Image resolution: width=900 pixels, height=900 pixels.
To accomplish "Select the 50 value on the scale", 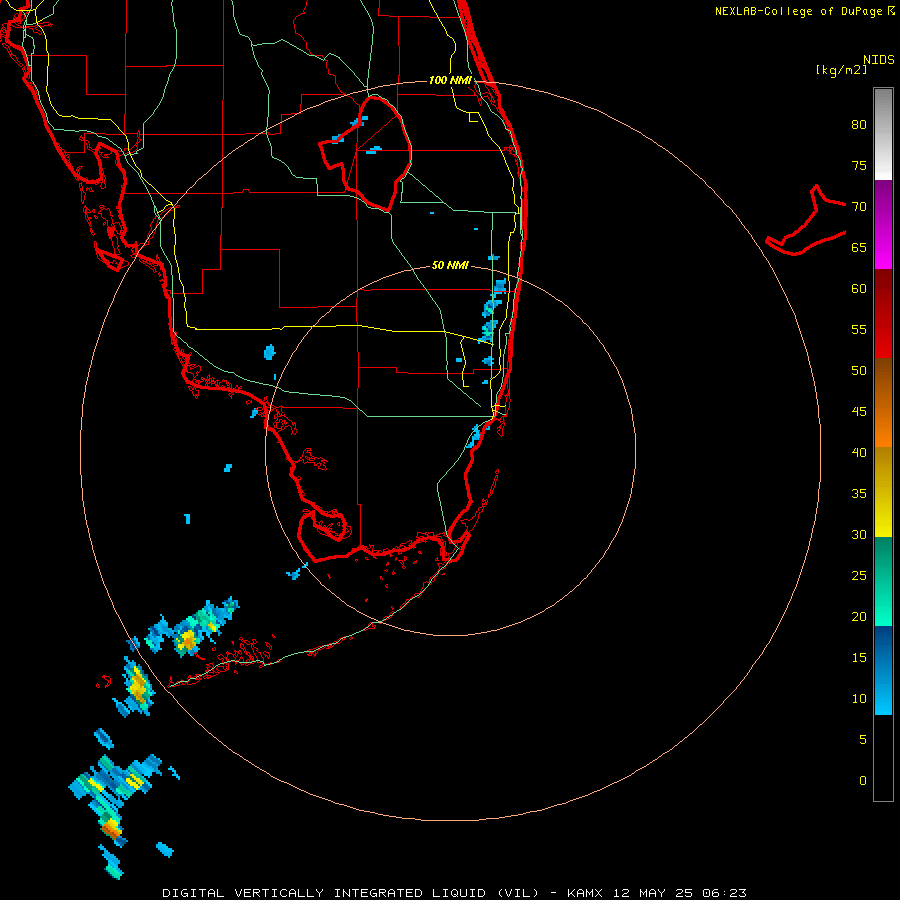I will [859, 371].
